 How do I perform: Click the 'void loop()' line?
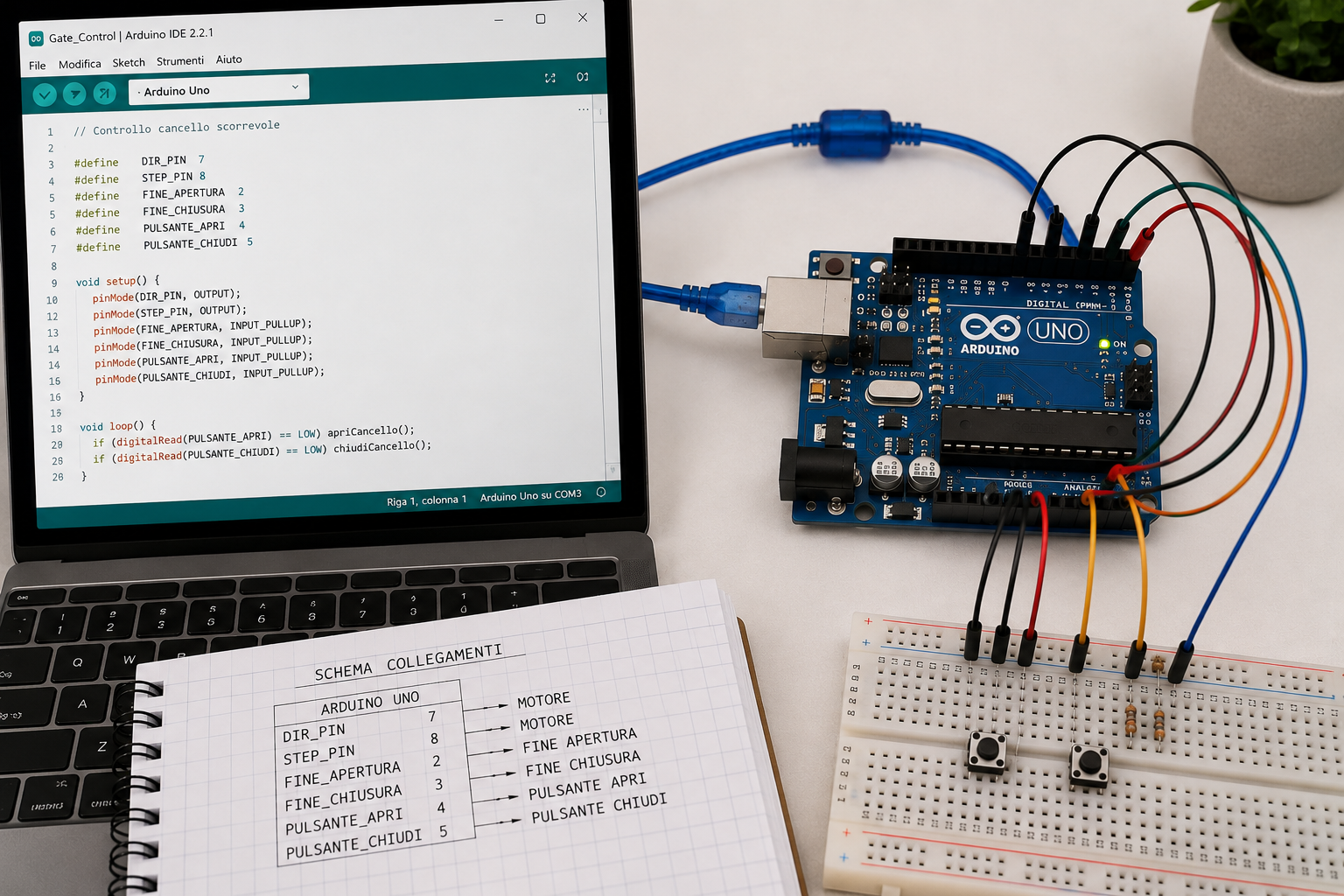(x=118, y=426)
